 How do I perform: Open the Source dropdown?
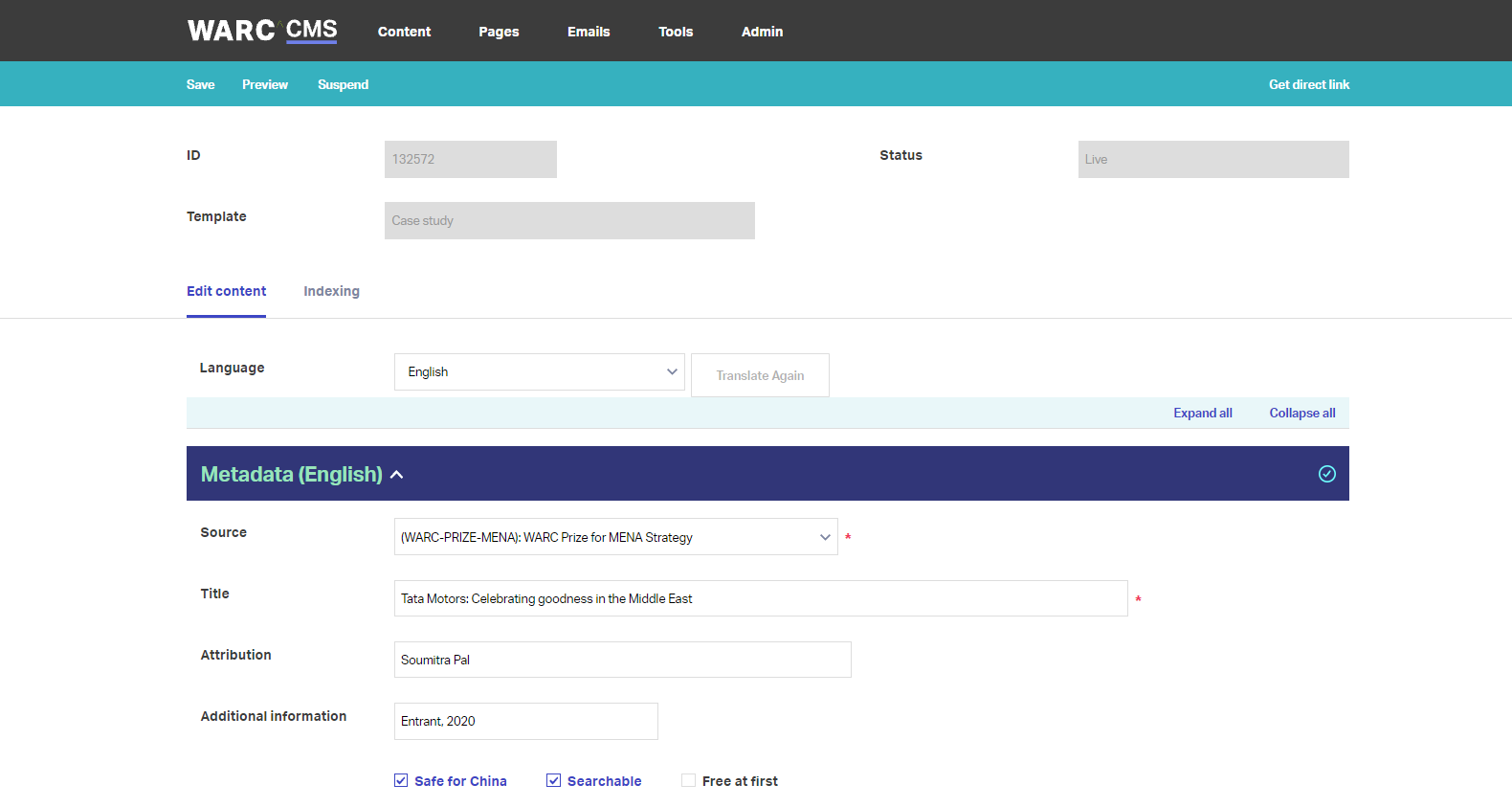pyautogui.click(x=616, y=537)
